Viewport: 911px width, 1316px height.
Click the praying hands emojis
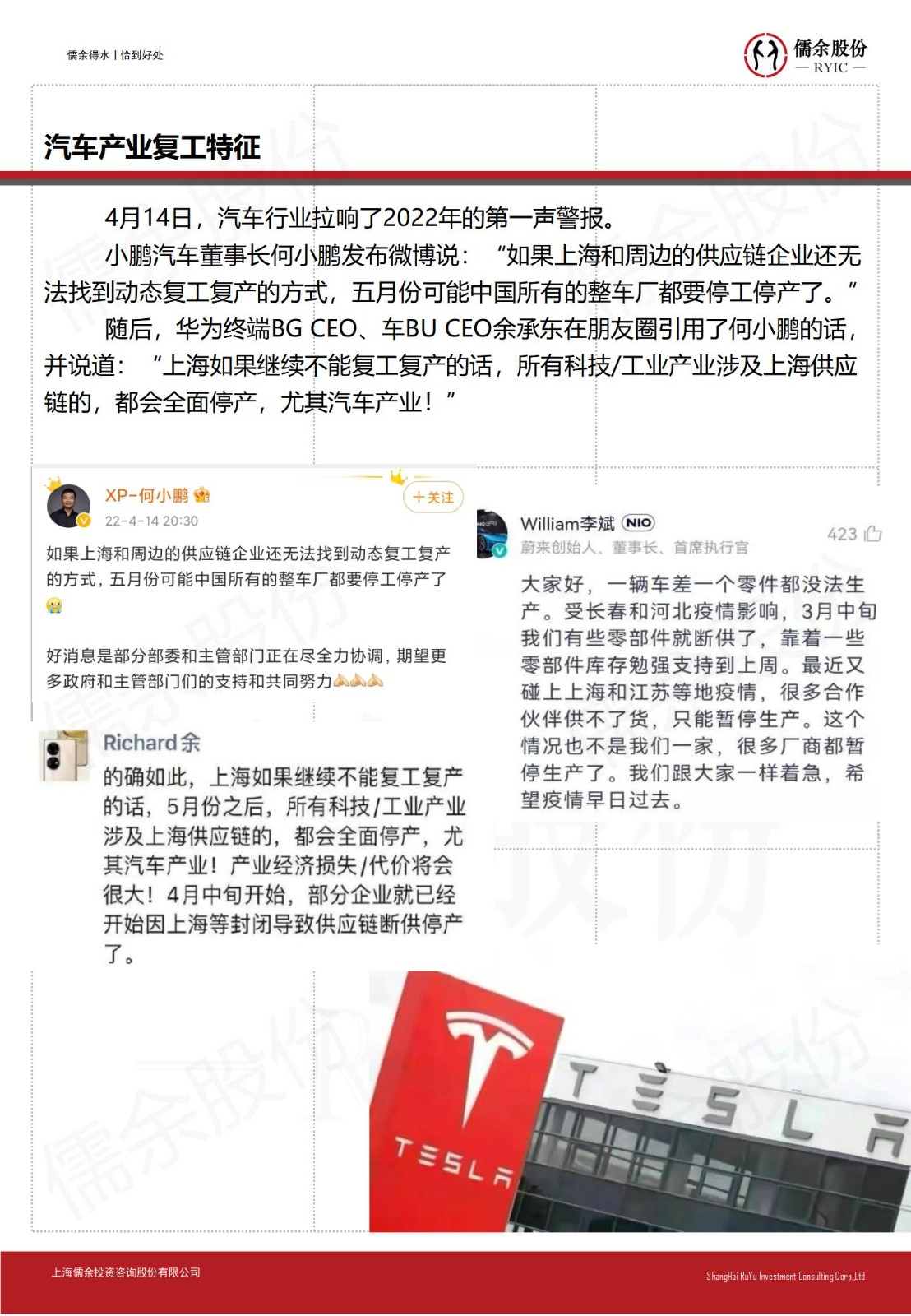coord(359,680)
